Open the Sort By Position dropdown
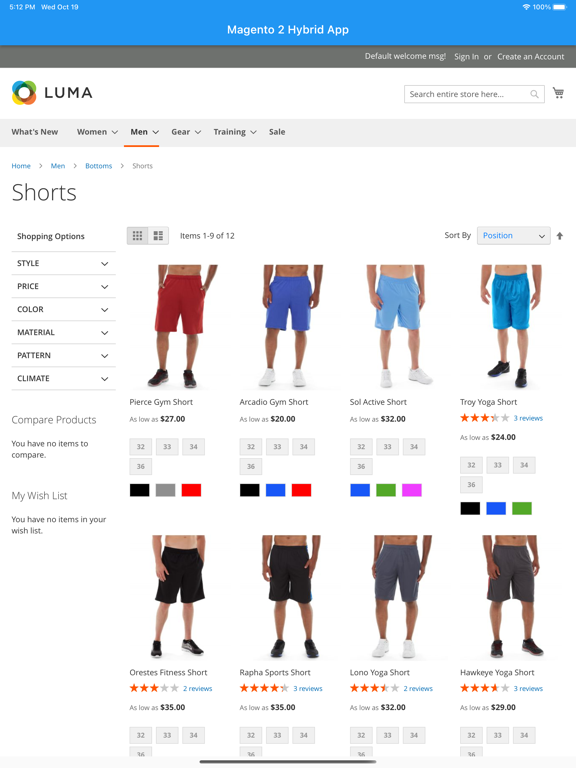The height and width of the screenshot is (768, 576). (513, 236)
